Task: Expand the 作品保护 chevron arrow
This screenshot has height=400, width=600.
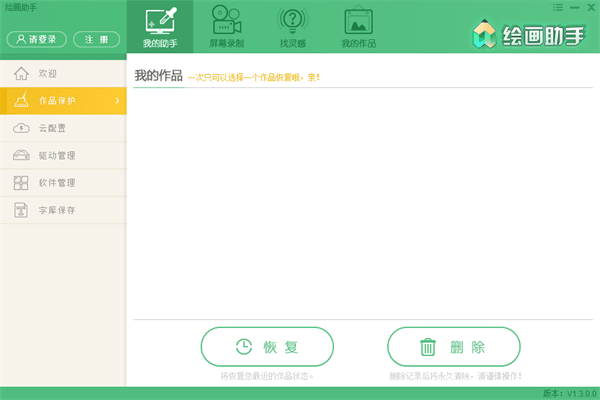Action: pyautogui.click(x=117, y=101)
